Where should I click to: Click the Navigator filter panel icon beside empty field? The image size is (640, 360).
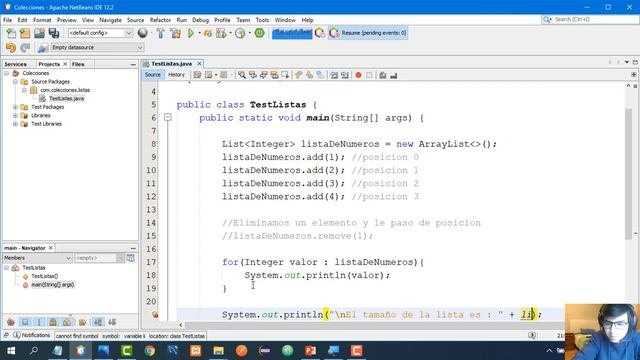point(131,258)
